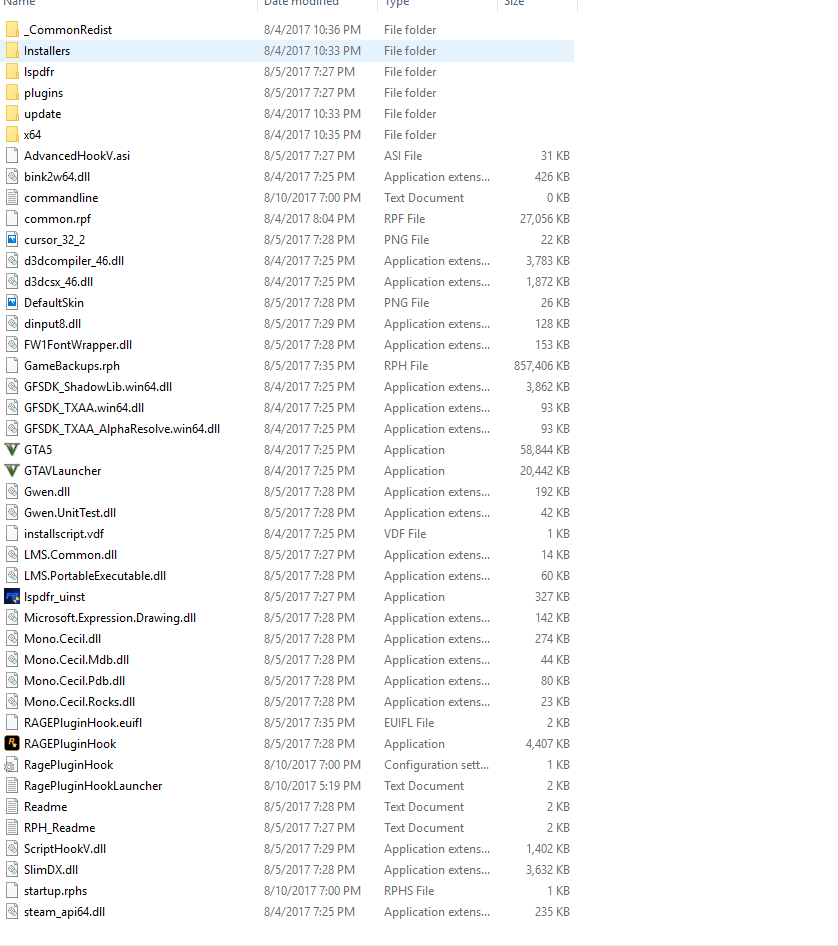
Task: Click the GTAVLauncher application icon
Action: 11,471
